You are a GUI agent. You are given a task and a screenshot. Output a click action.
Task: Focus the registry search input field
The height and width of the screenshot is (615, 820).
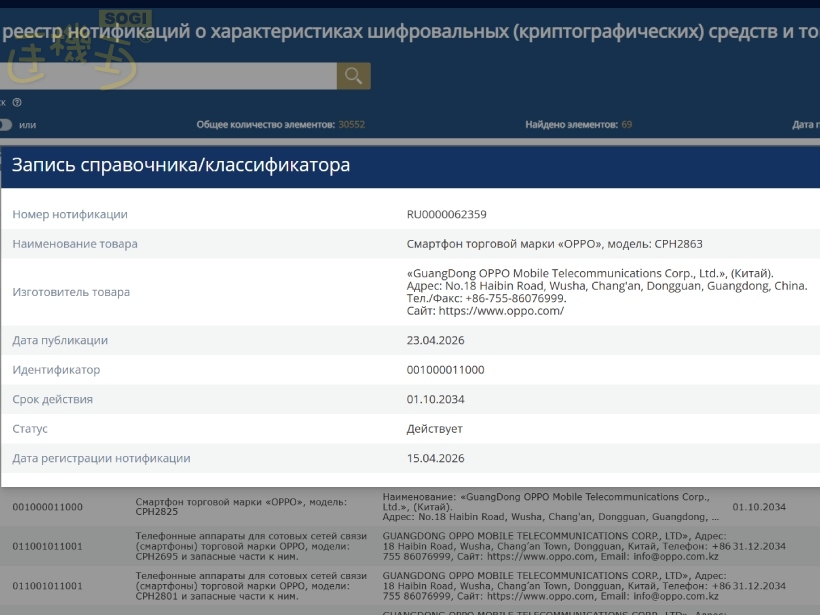[x=168, y=76]
